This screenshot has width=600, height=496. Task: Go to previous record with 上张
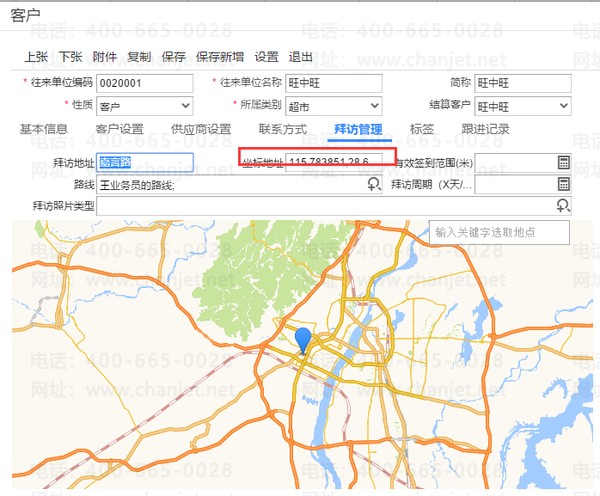pos(36,57)
